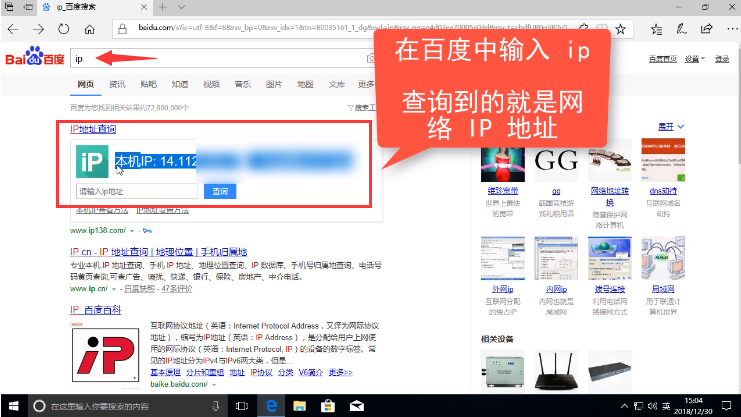Open Microsoft Store from the taskbar
The height and width of the screenshot is (417, 741).
click(325, 406)
